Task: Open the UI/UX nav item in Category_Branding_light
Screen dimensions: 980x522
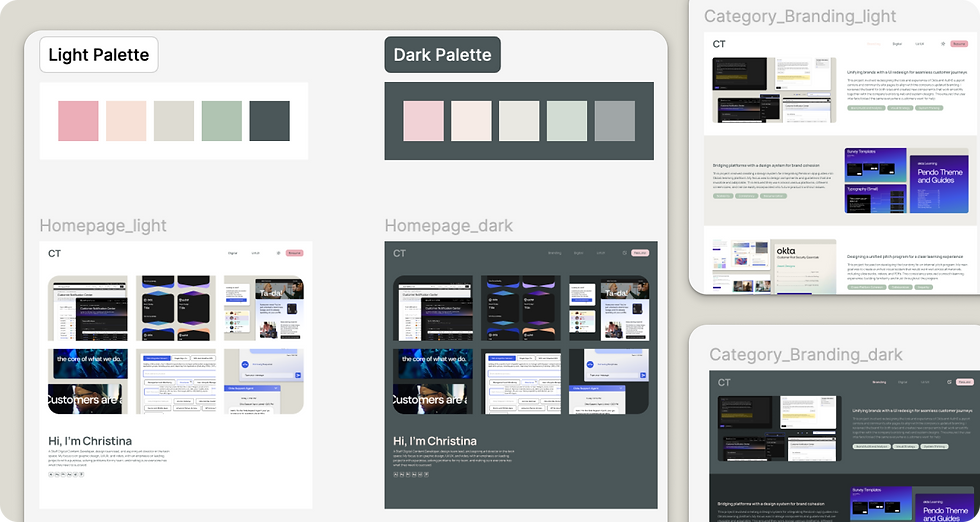Action: (x=919, y=44)
